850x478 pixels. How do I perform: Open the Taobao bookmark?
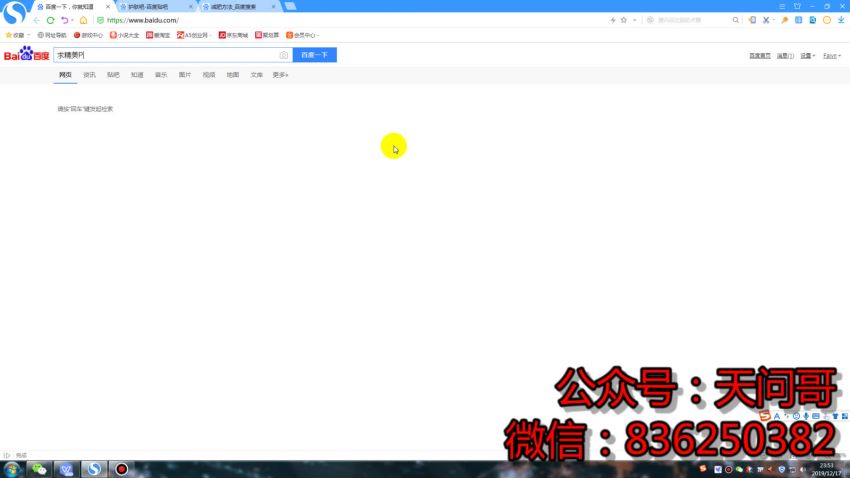(158, 35)
